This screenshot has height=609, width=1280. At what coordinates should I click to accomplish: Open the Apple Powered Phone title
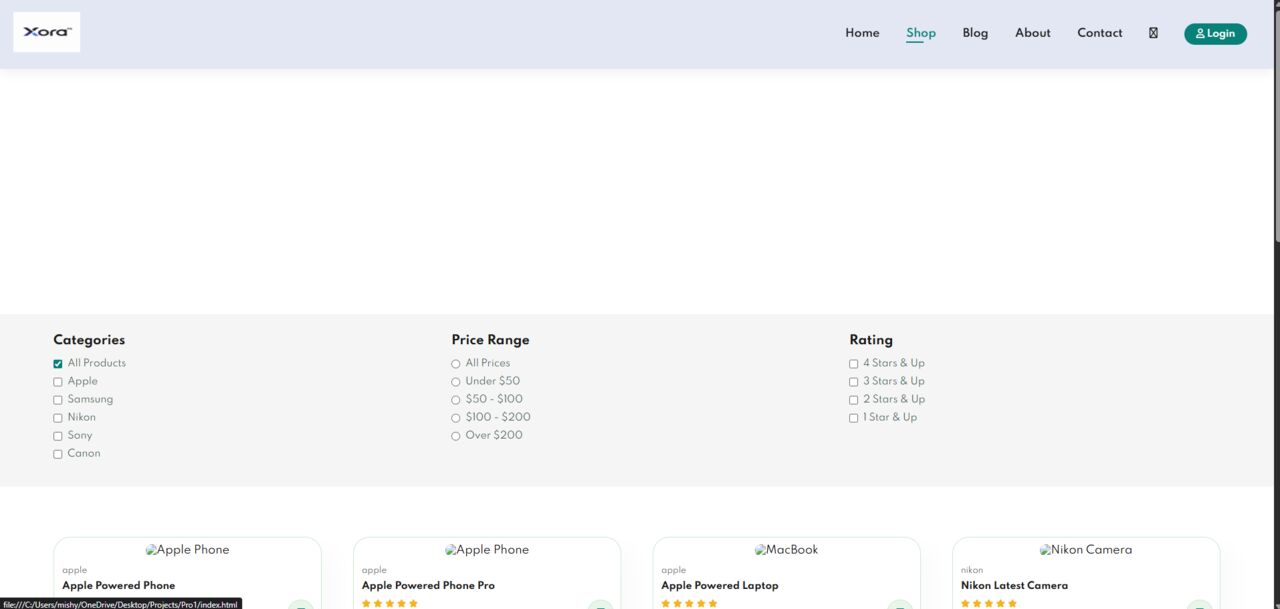[118, 586]
